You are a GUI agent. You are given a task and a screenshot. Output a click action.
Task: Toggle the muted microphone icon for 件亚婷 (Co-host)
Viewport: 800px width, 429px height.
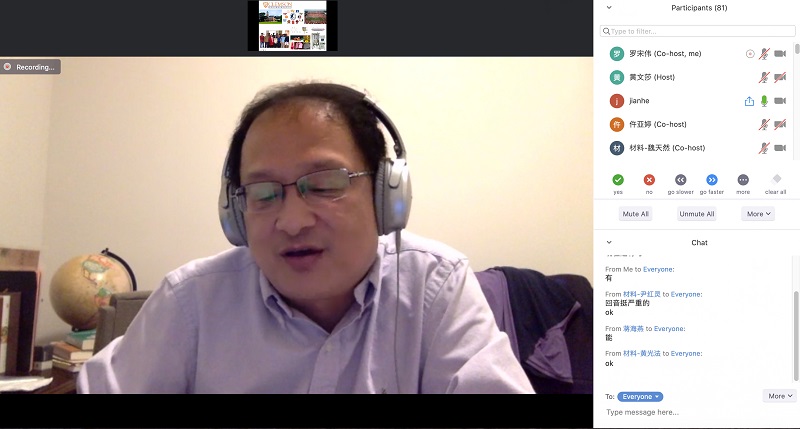(x=764, y=124)
